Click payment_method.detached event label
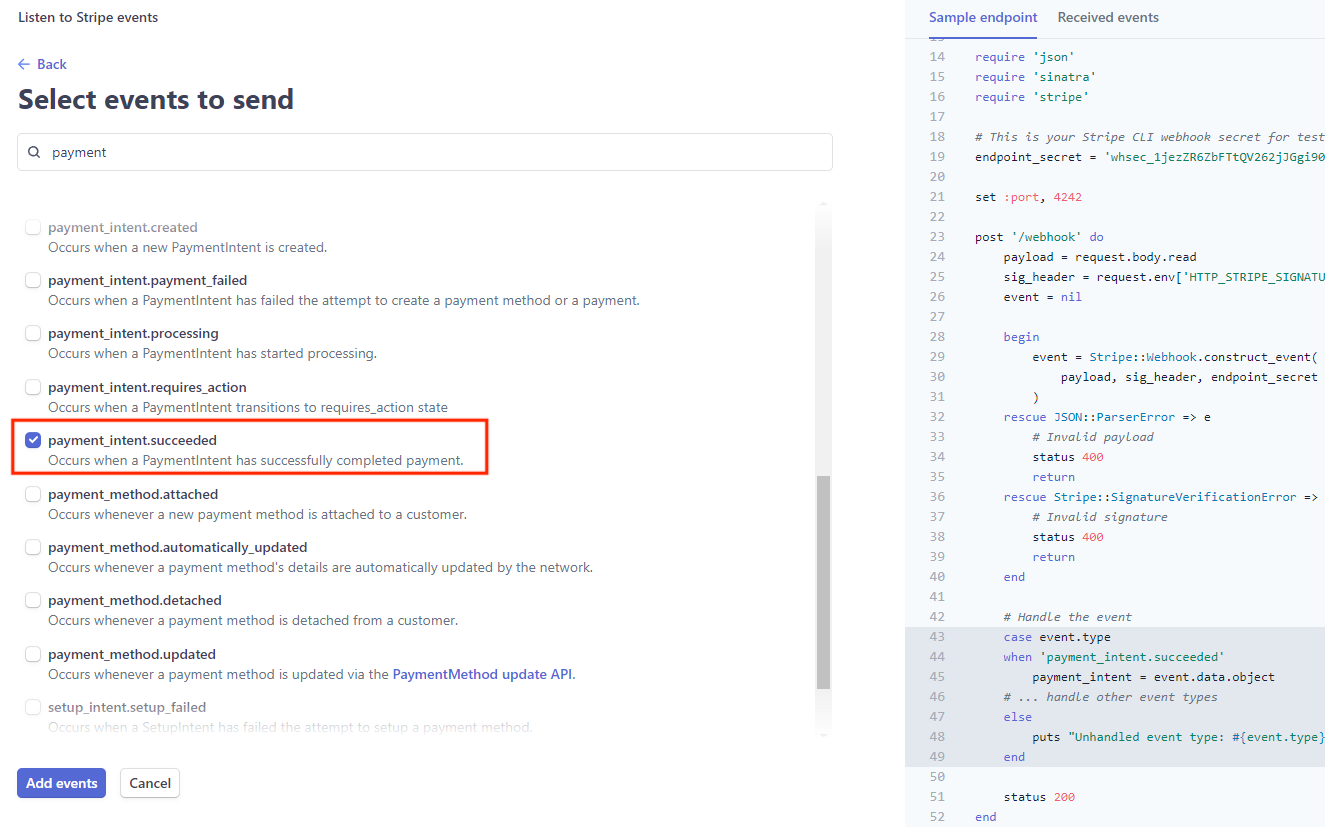The height and width of the screenshot is (827, 1325). [x=135, y=600]
